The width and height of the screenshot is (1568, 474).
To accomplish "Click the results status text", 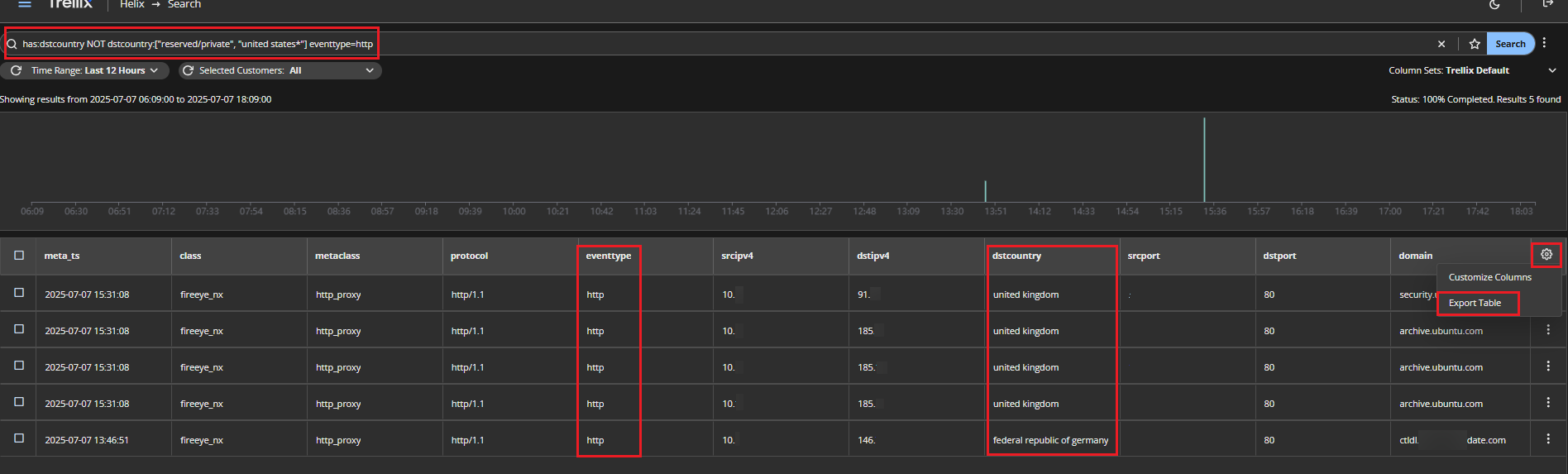I will coord(1475,99).
